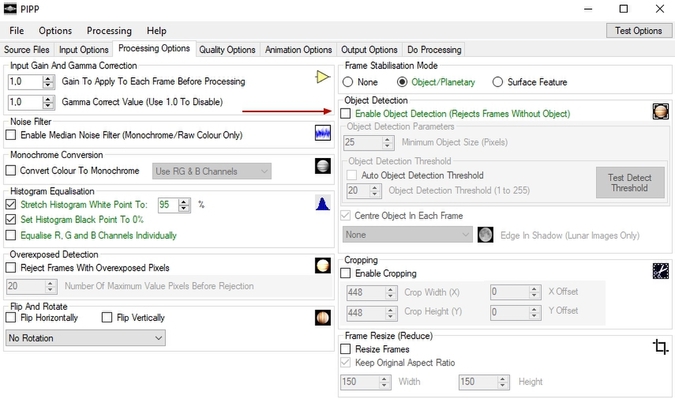This screenshot has height=403, width=675.
Task: Click the monochrome conversion sphere icon
Action: [322, 167]
